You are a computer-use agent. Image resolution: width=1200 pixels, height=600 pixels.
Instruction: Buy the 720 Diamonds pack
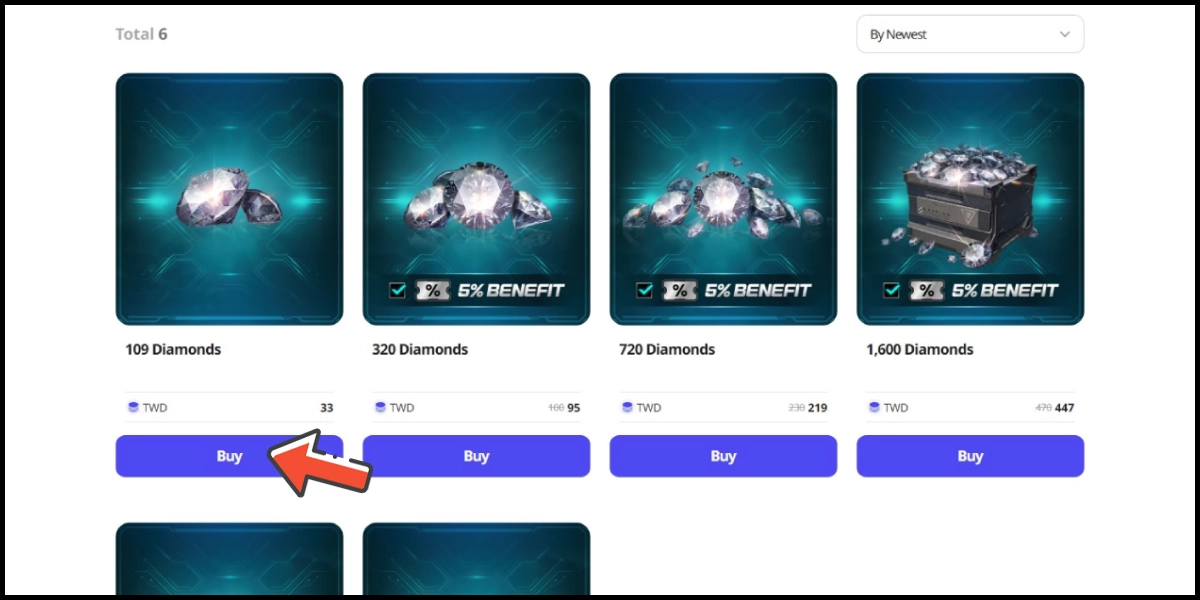click(723, 456)
